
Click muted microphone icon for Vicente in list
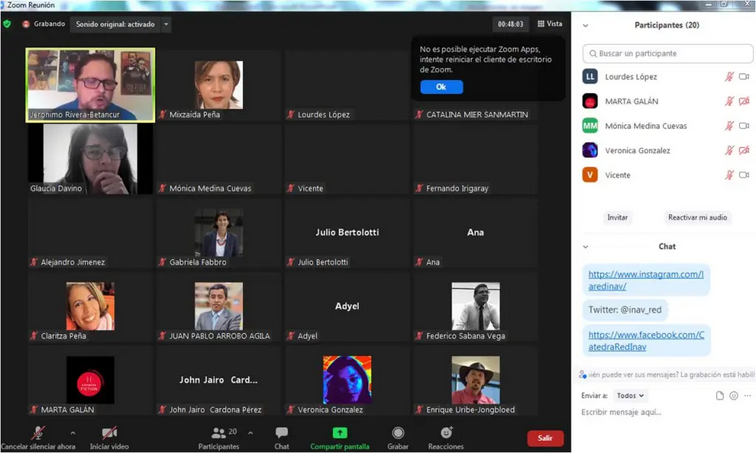click(729, 175)
